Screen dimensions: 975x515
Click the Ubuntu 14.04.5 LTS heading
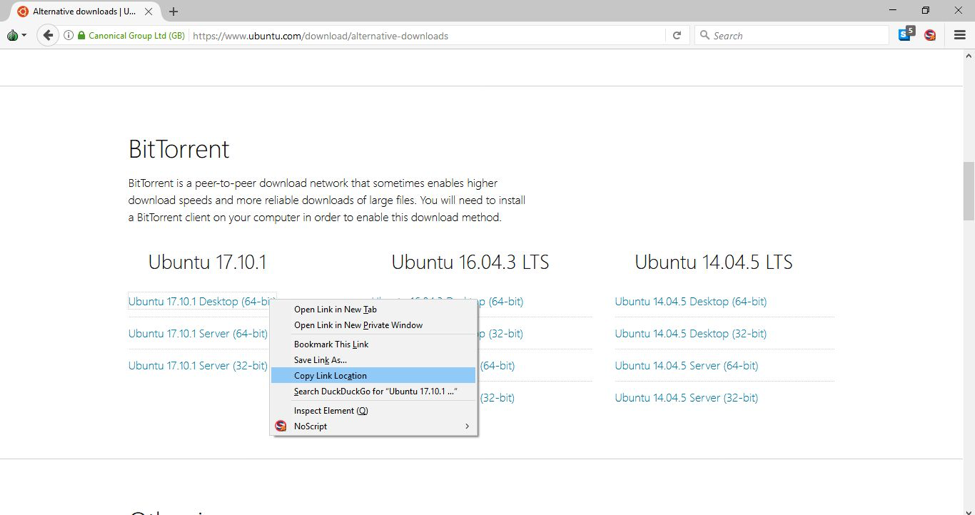pyautogui.click(x=714, y=262)
